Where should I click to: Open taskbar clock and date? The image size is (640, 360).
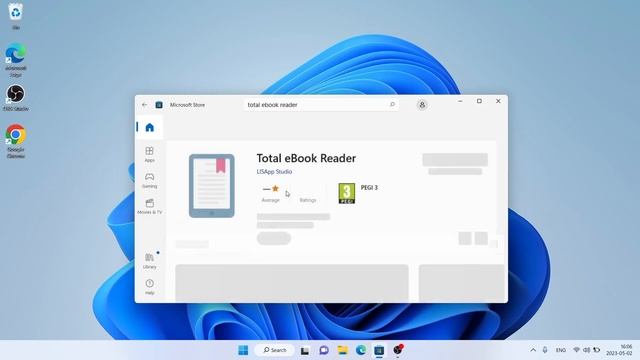(619, 350)
